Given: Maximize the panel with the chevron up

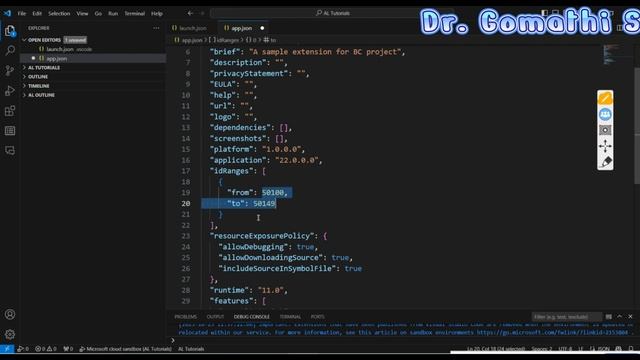Looking at the screenshot, I should [x=620, y=316].
